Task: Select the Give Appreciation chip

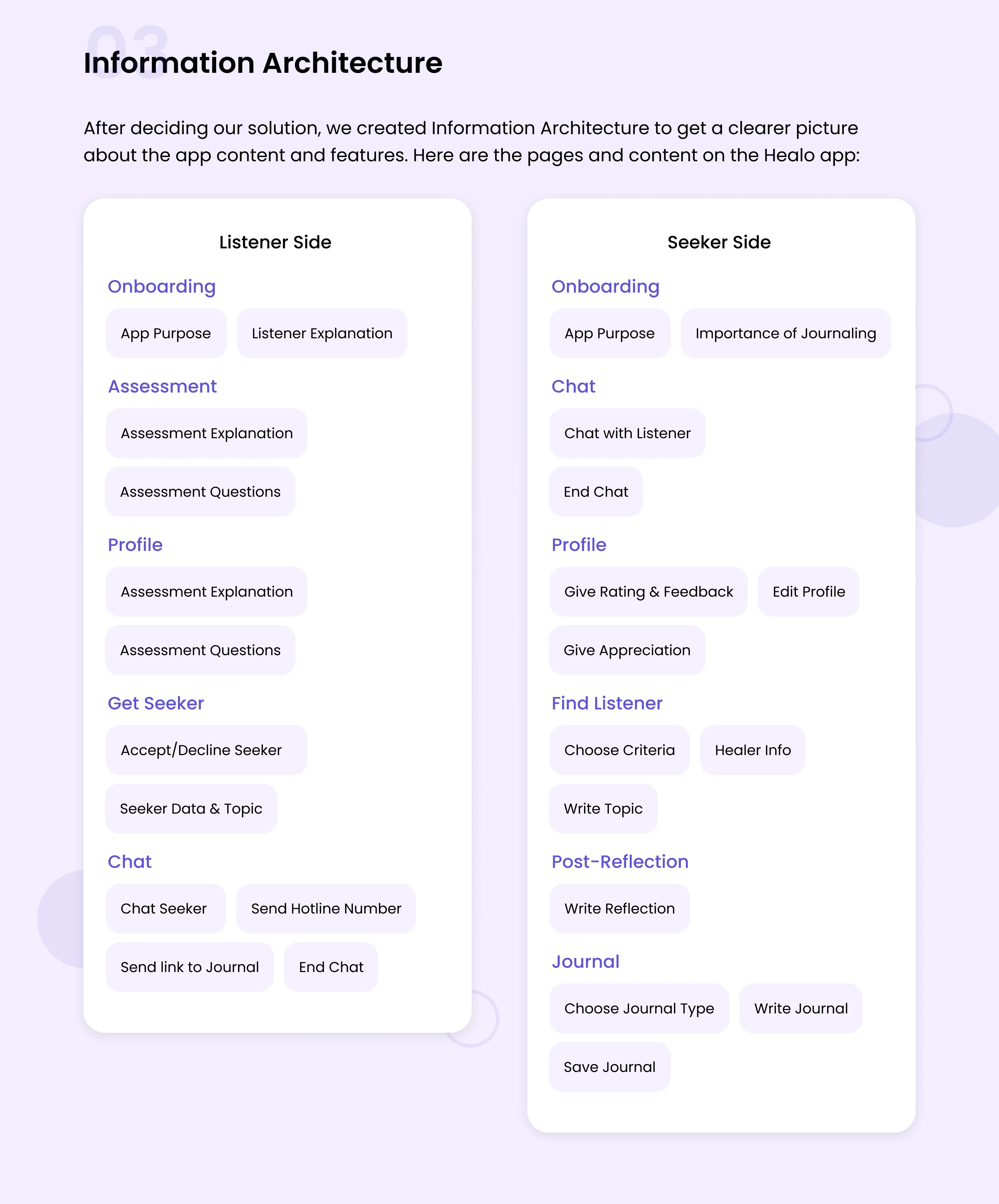Action: 627,650
